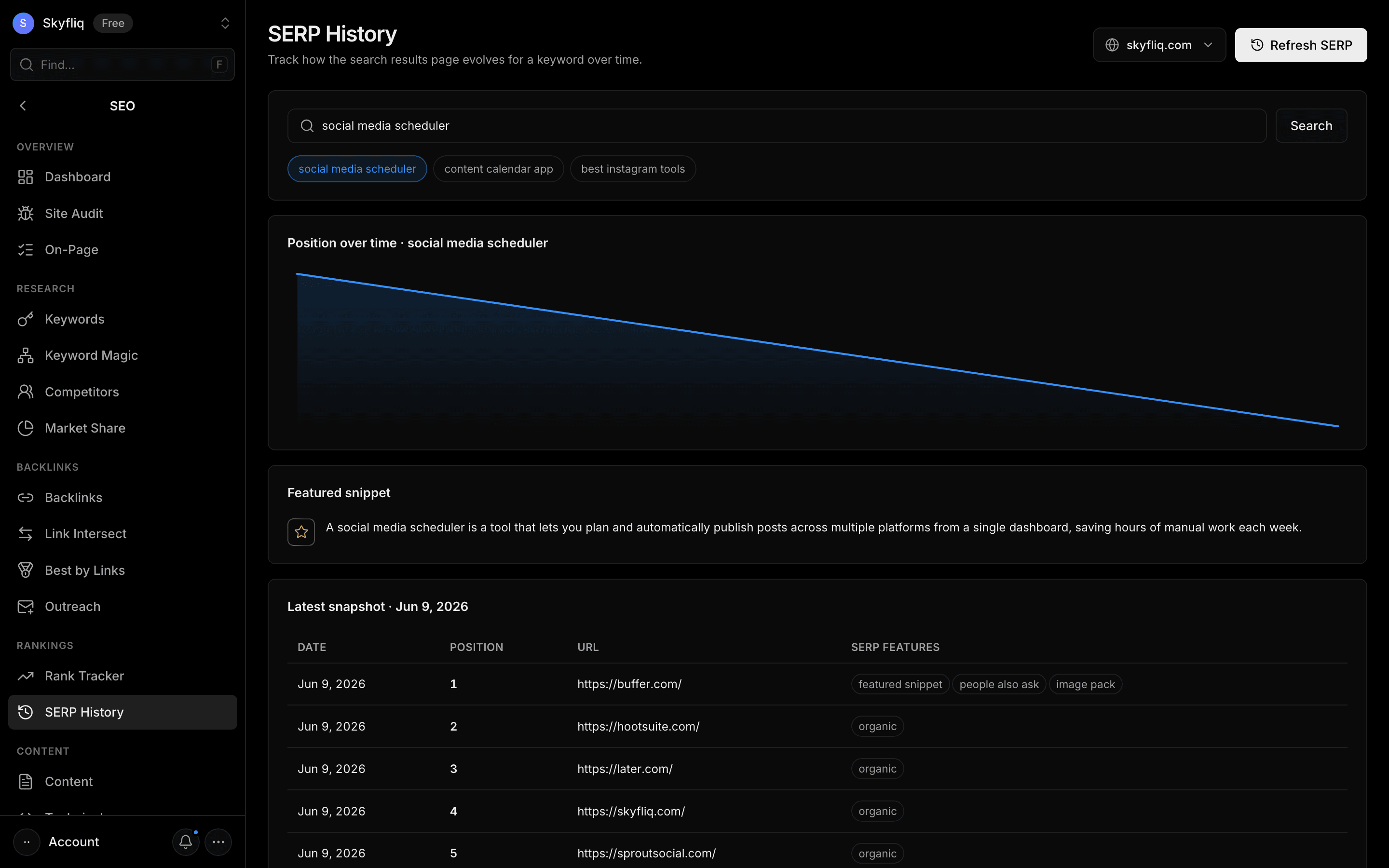
Task: Click the Find search box in sidebar
Action: (x=122, y=64)
